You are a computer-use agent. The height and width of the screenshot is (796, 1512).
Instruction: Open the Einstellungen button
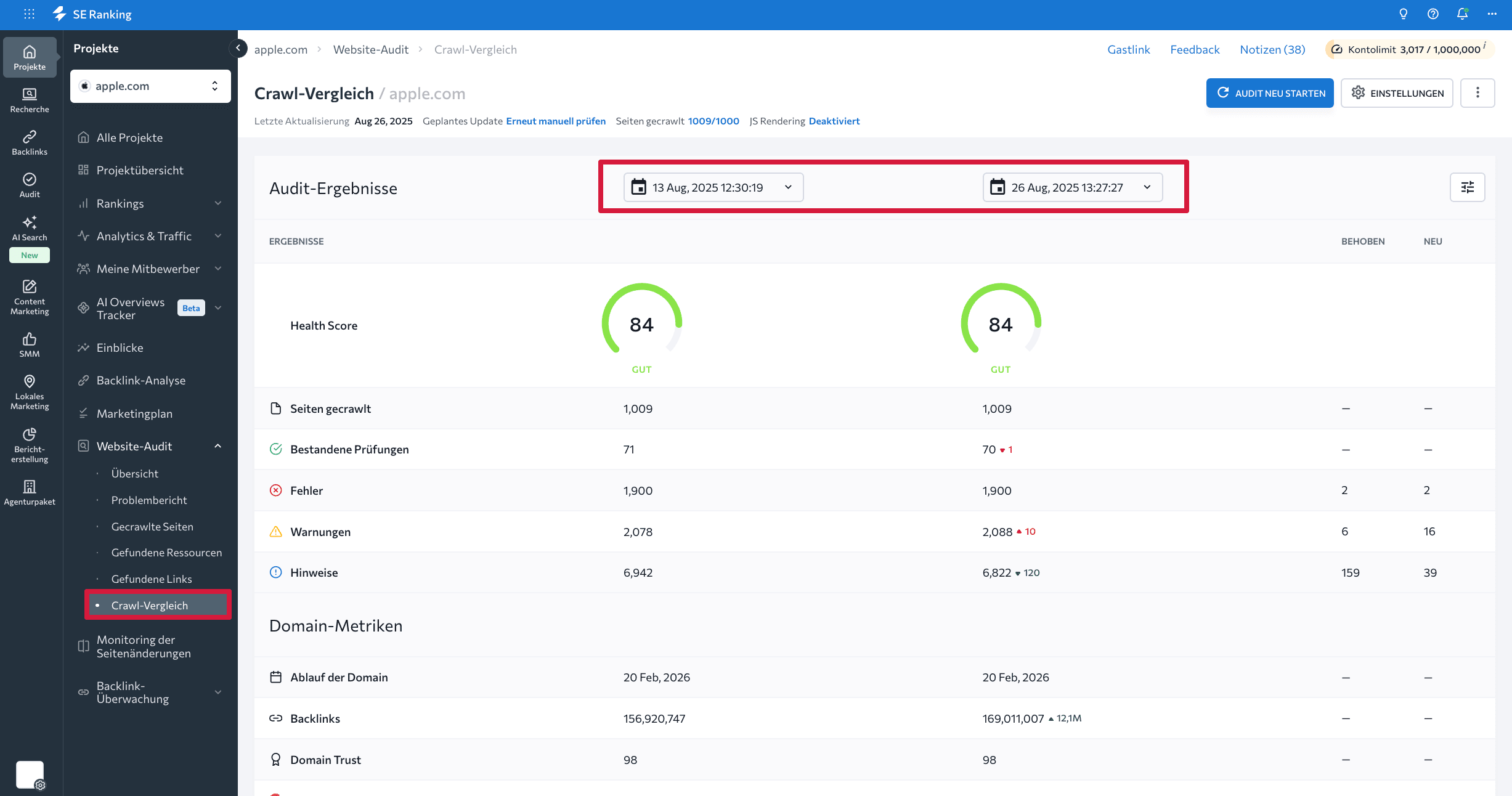(1397, 93)
